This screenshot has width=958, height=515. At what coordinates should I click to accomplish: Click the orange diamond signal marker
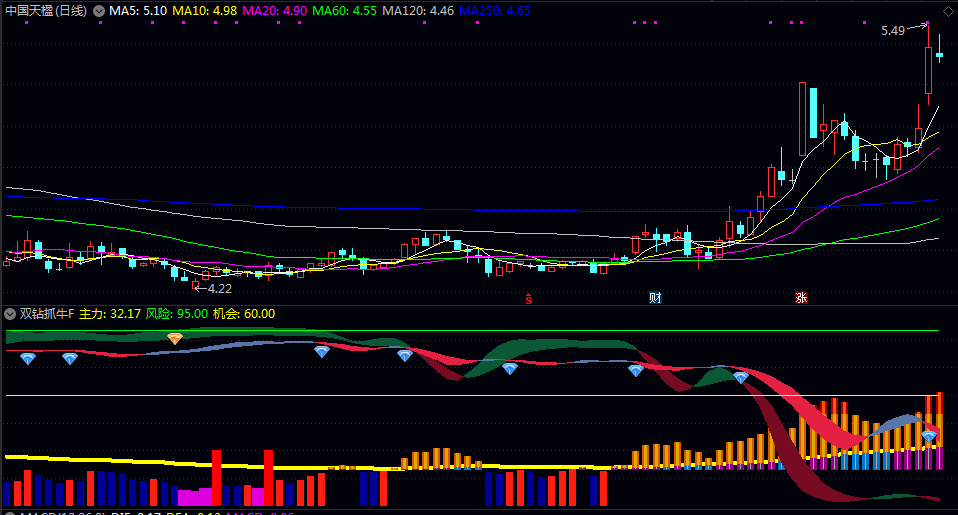[175, 339]
